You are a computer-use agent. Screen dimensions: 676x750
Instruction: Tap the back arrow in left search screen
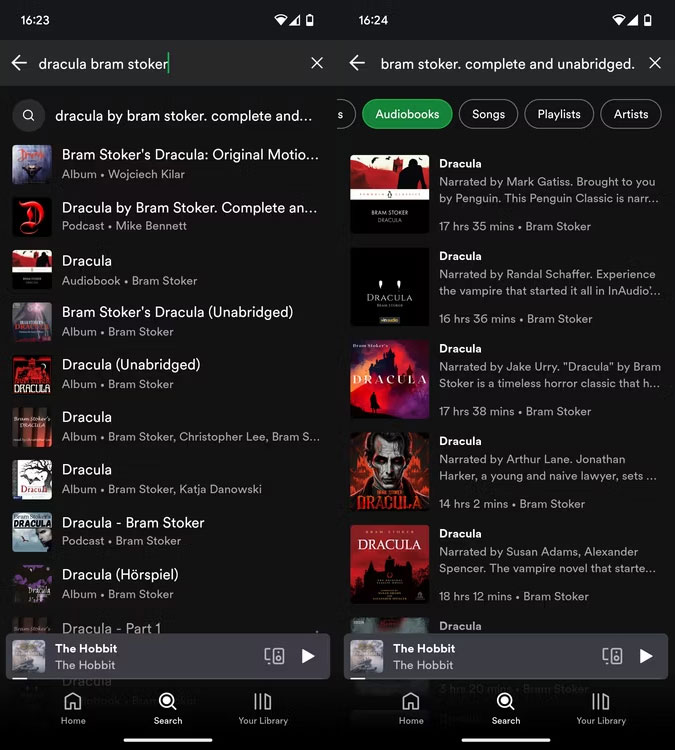19,63
